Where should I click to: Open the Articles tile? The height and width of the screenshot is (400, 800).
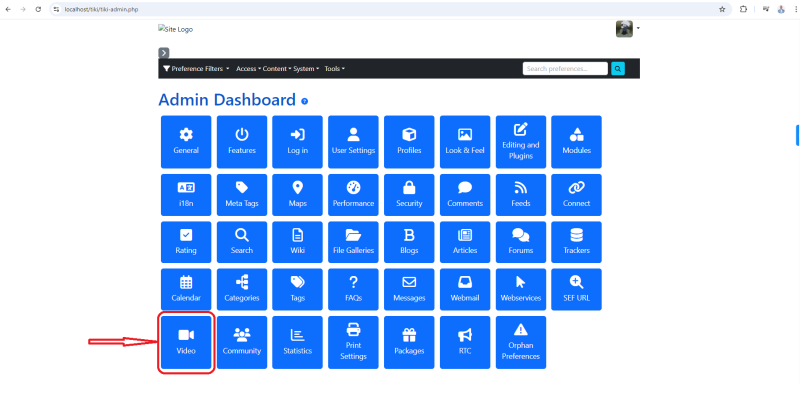[x=465, y=242]
